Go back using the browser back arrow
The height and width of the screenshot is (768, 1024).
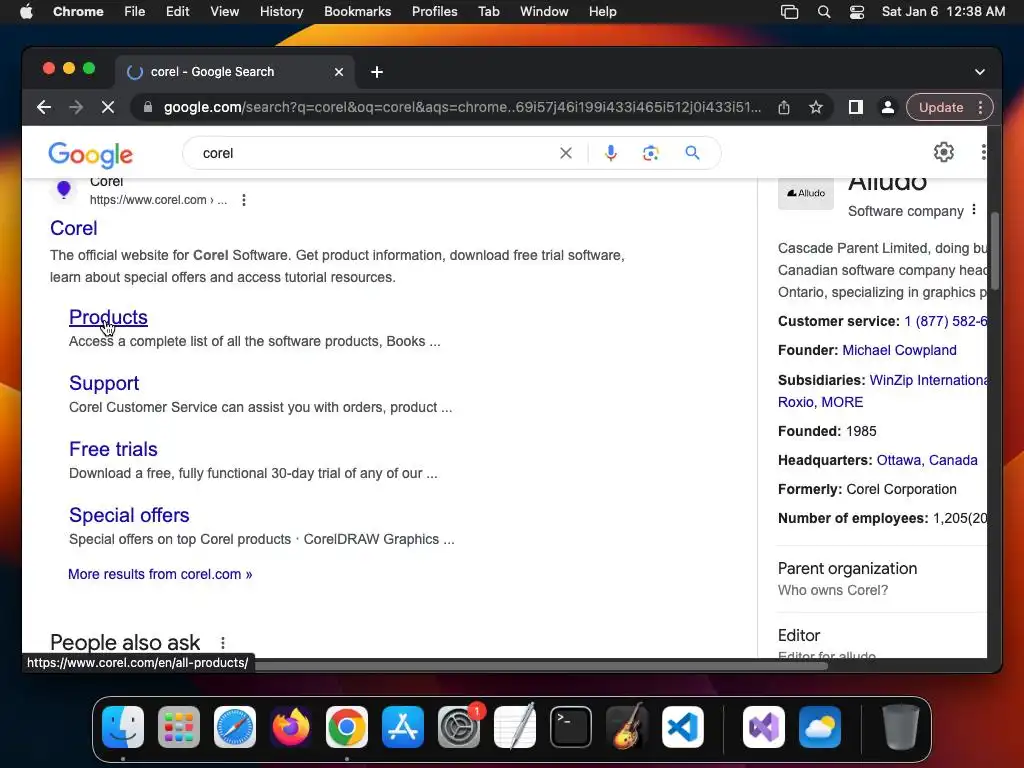click(x=44, y=107)
